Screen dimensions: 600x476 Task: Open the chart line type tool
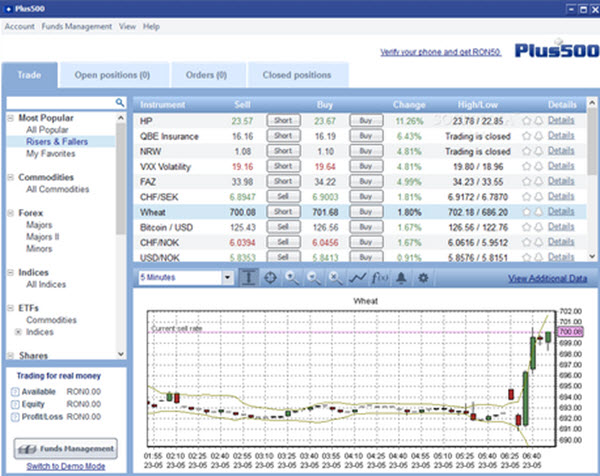click(358, 278)
